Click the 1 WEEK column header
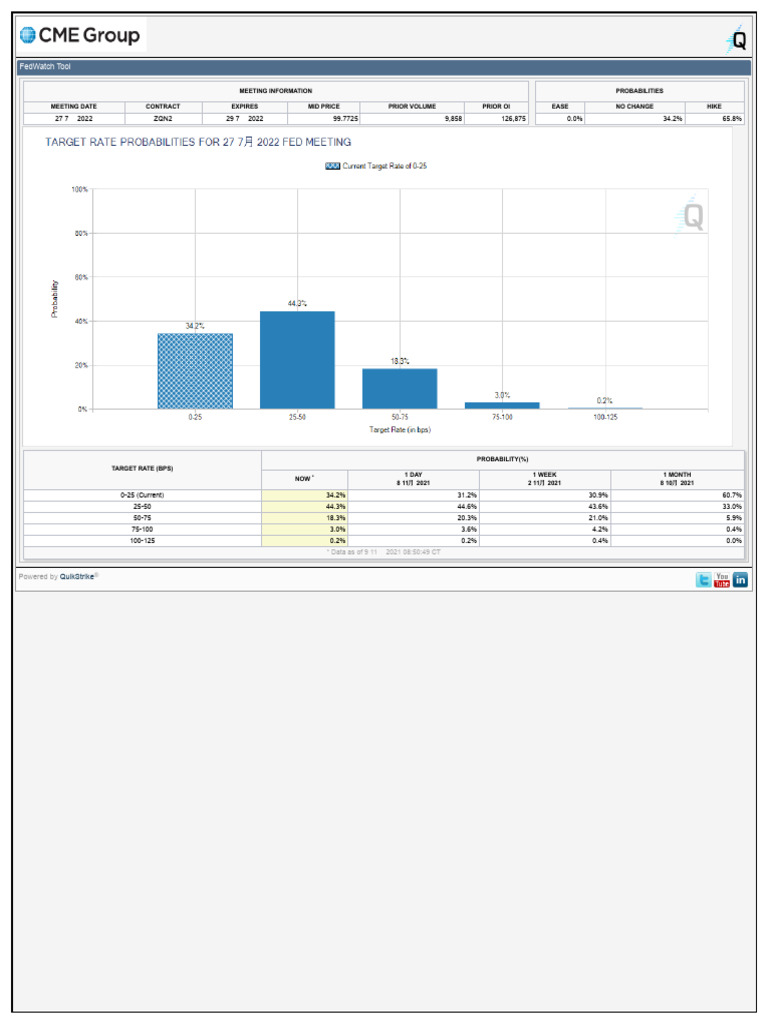 (x=545, y=479)
